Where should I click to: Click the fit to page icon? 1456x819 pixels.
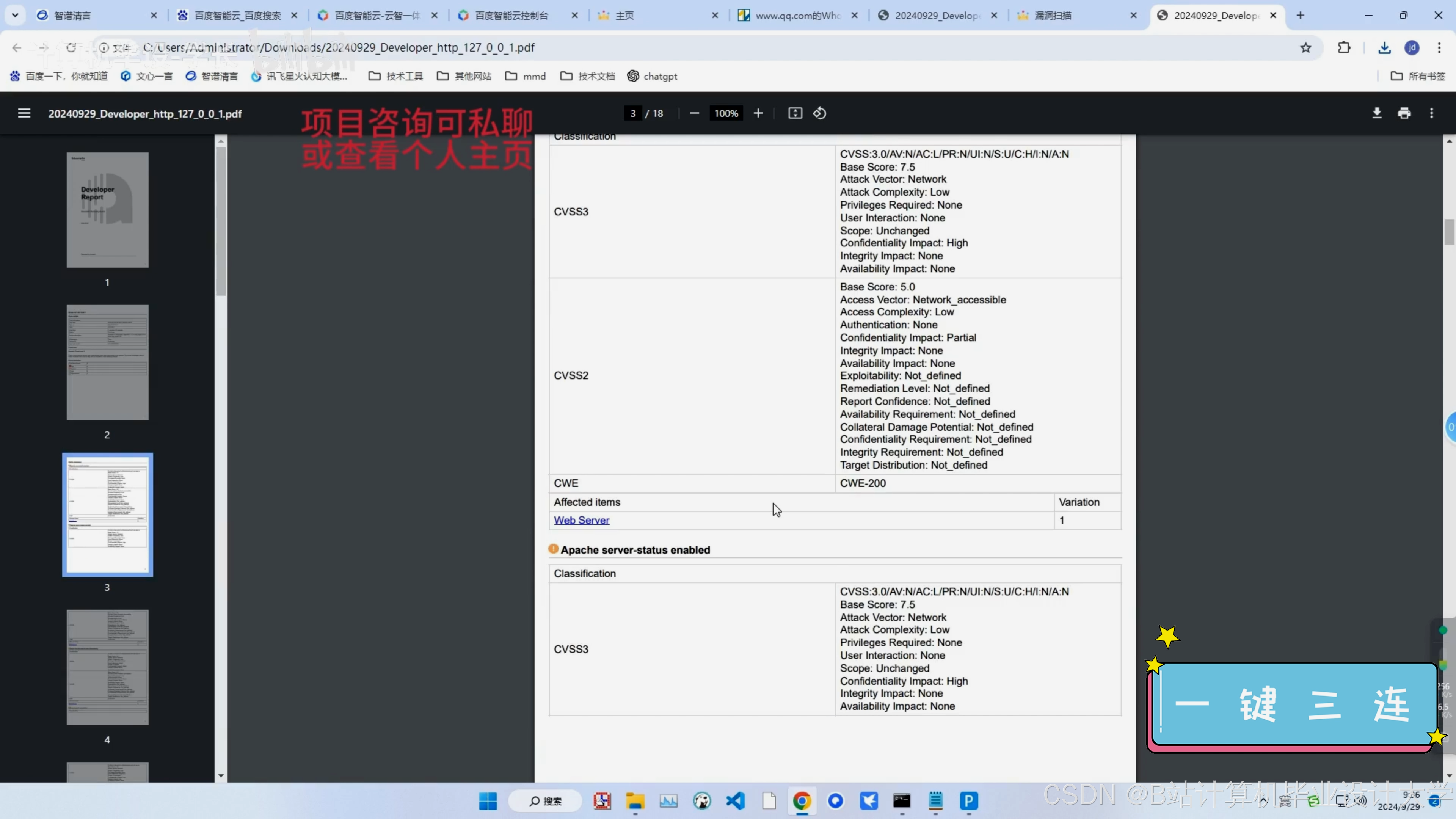(795, 114)
